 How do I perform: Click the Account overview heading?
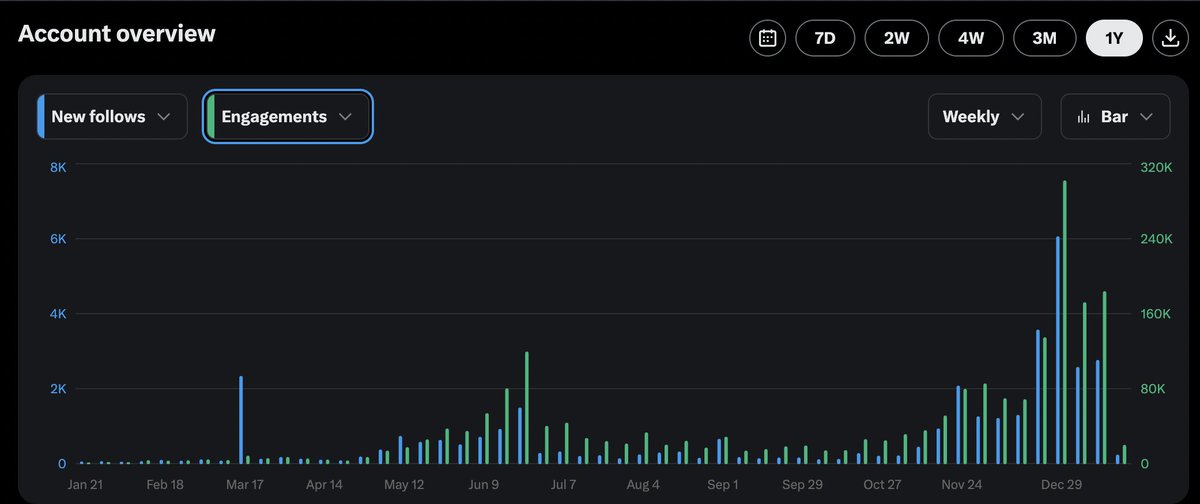(x=117, y=33)
